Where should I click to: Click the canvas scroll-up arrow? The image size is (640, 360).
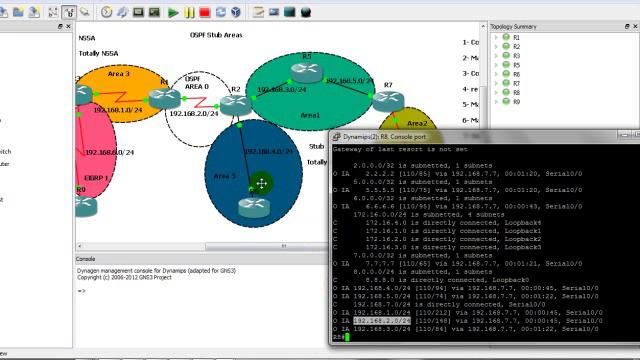[483, 27]
